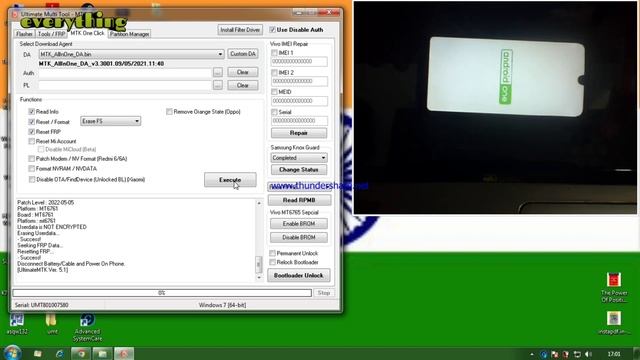Click the Disable BROM button
The height and width of the screenshot is (360, 640).
[299, 237]
